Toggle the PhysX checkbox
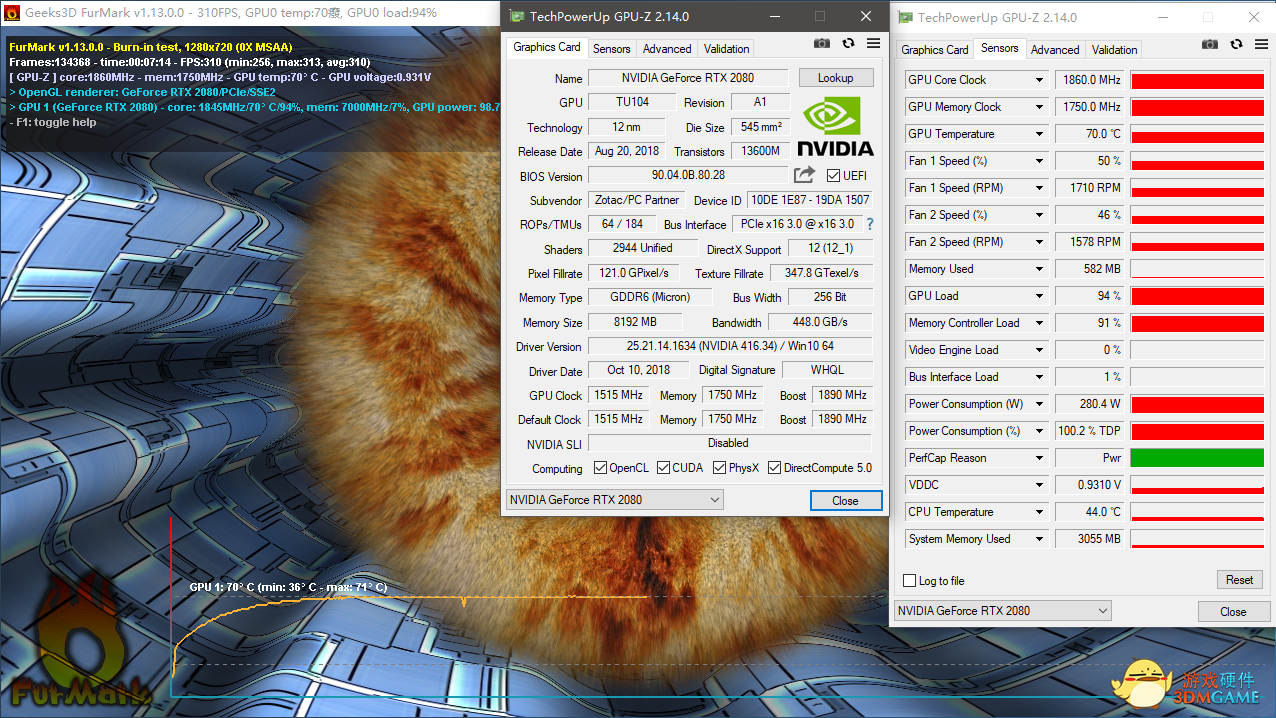 [718, 468]
